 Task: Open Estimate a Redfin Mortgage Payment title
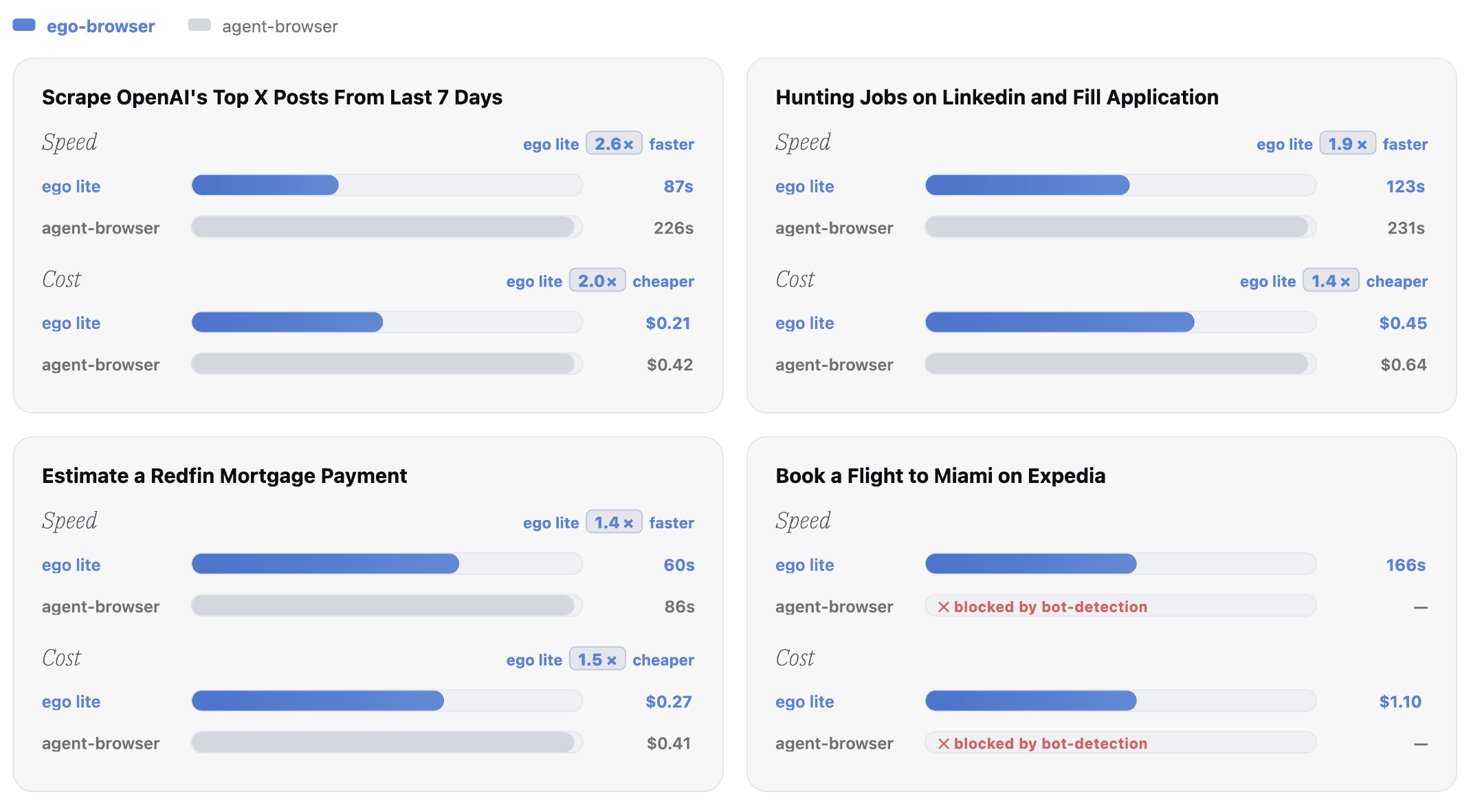(x=224, y=475)
